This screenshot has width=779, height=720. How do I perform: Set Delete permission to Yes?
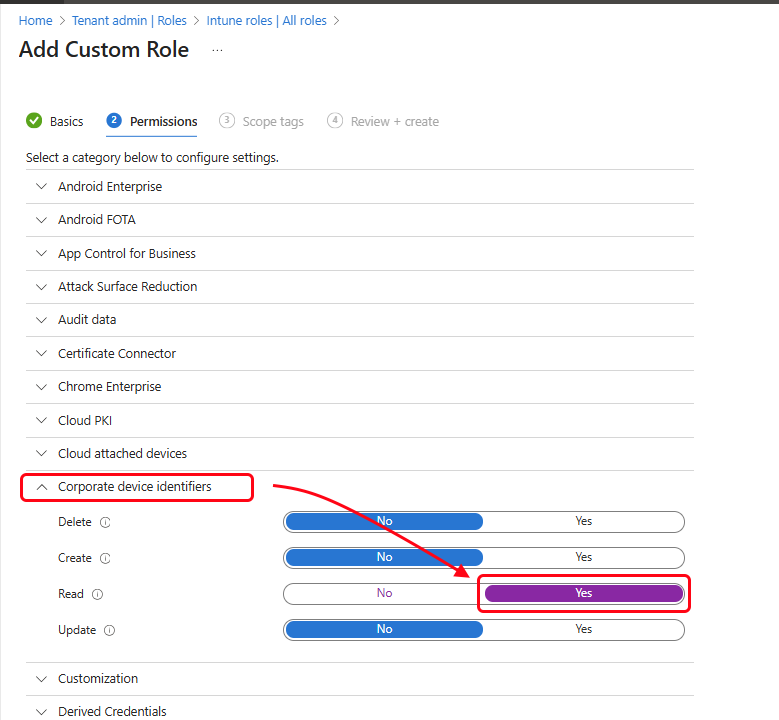[x=583, y=522]
